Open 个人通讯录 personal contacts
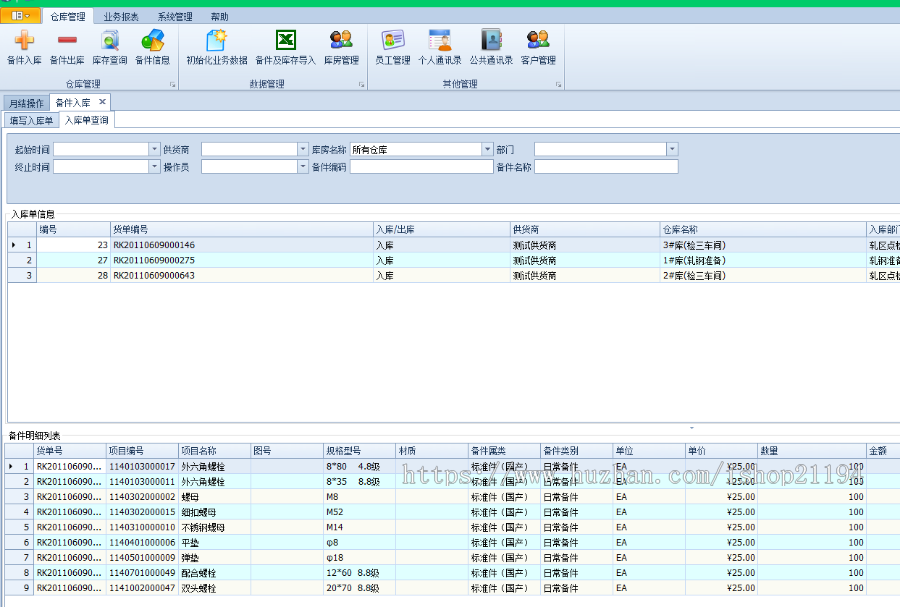 [441, 48]
